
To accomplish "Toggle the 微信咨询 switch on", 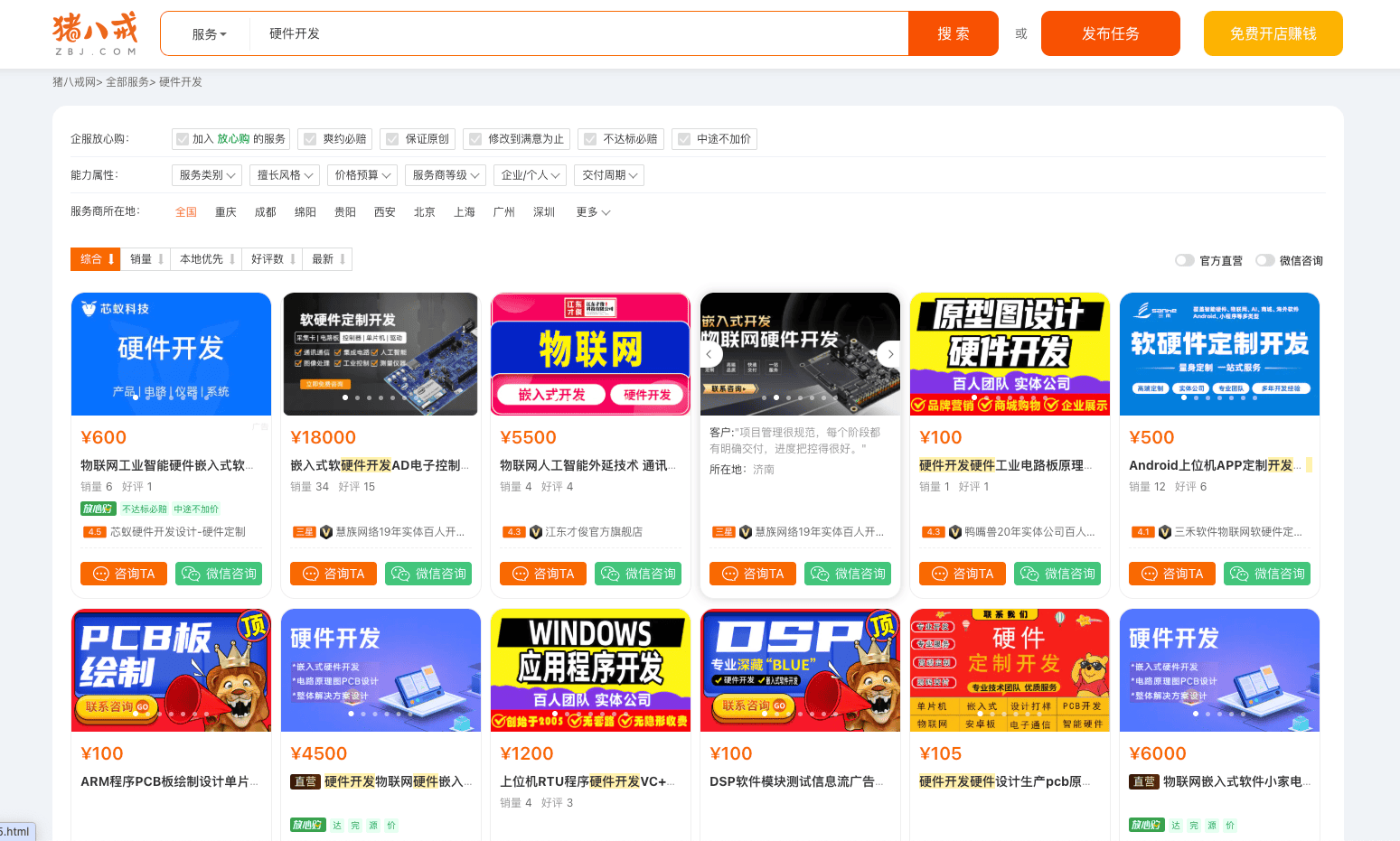I will point(1264,259).
